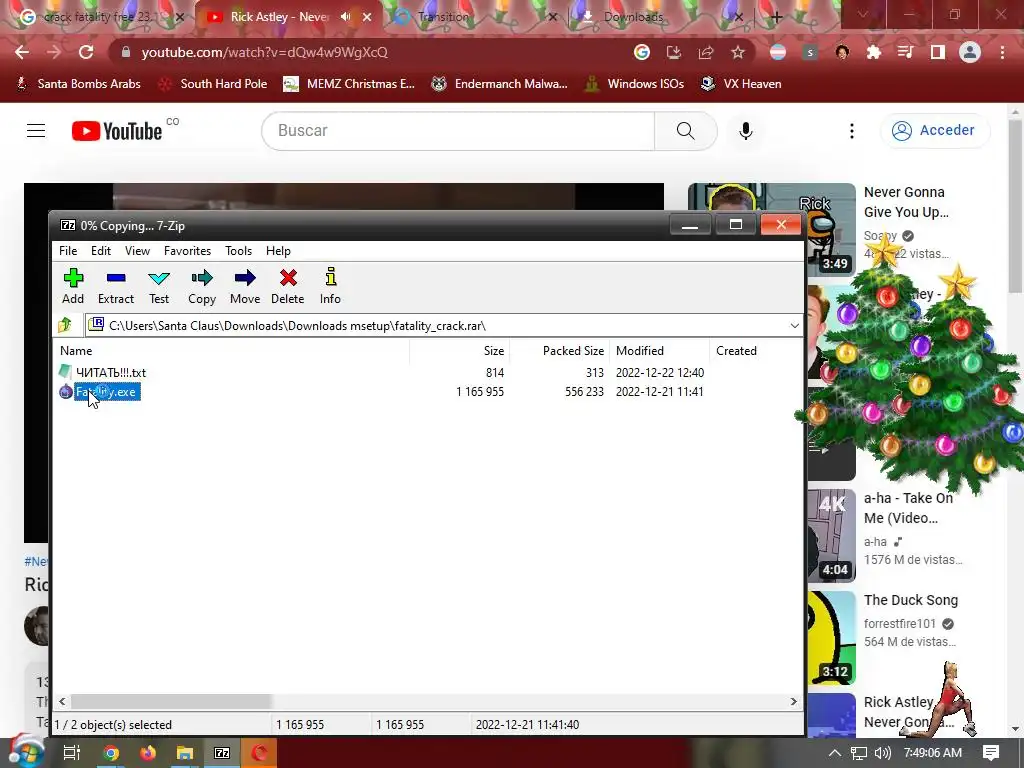Image resolution: width=1024 pixels, height=768 pixels.
Task: Open the YouTube hamburger guide menu
Action: [36, 131]
